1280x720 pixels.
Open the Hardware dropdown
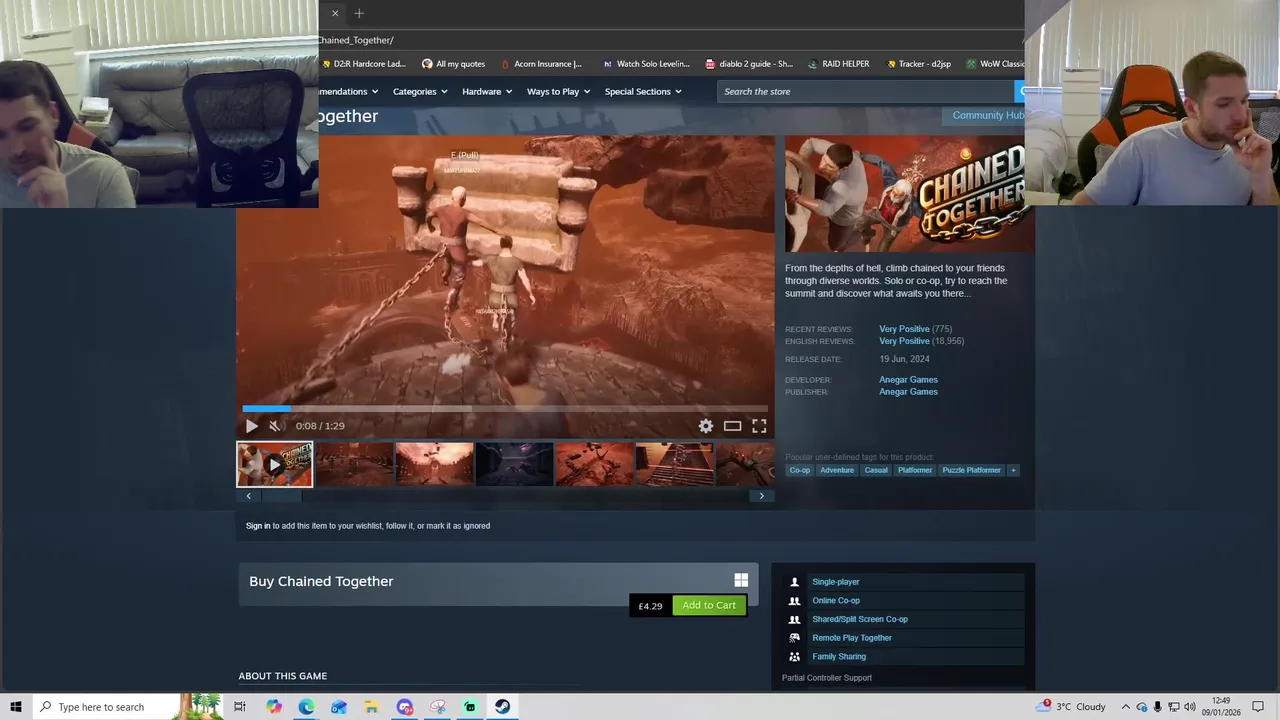(x=487, y=91)
